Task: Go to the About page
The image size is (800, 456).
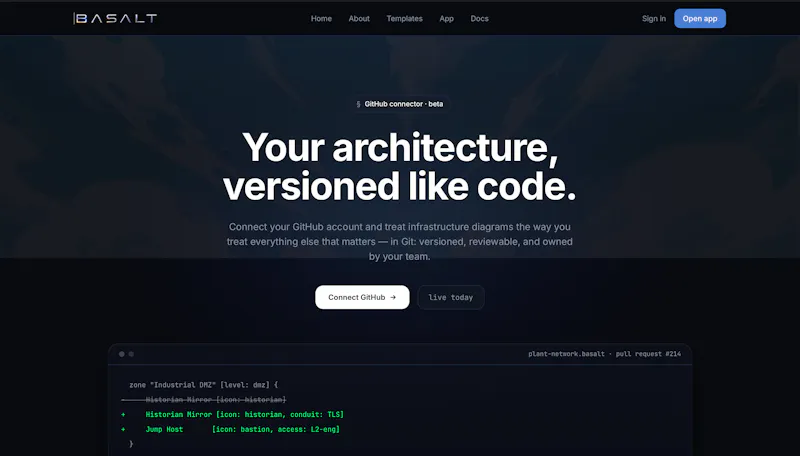Action: click(359, 18)
